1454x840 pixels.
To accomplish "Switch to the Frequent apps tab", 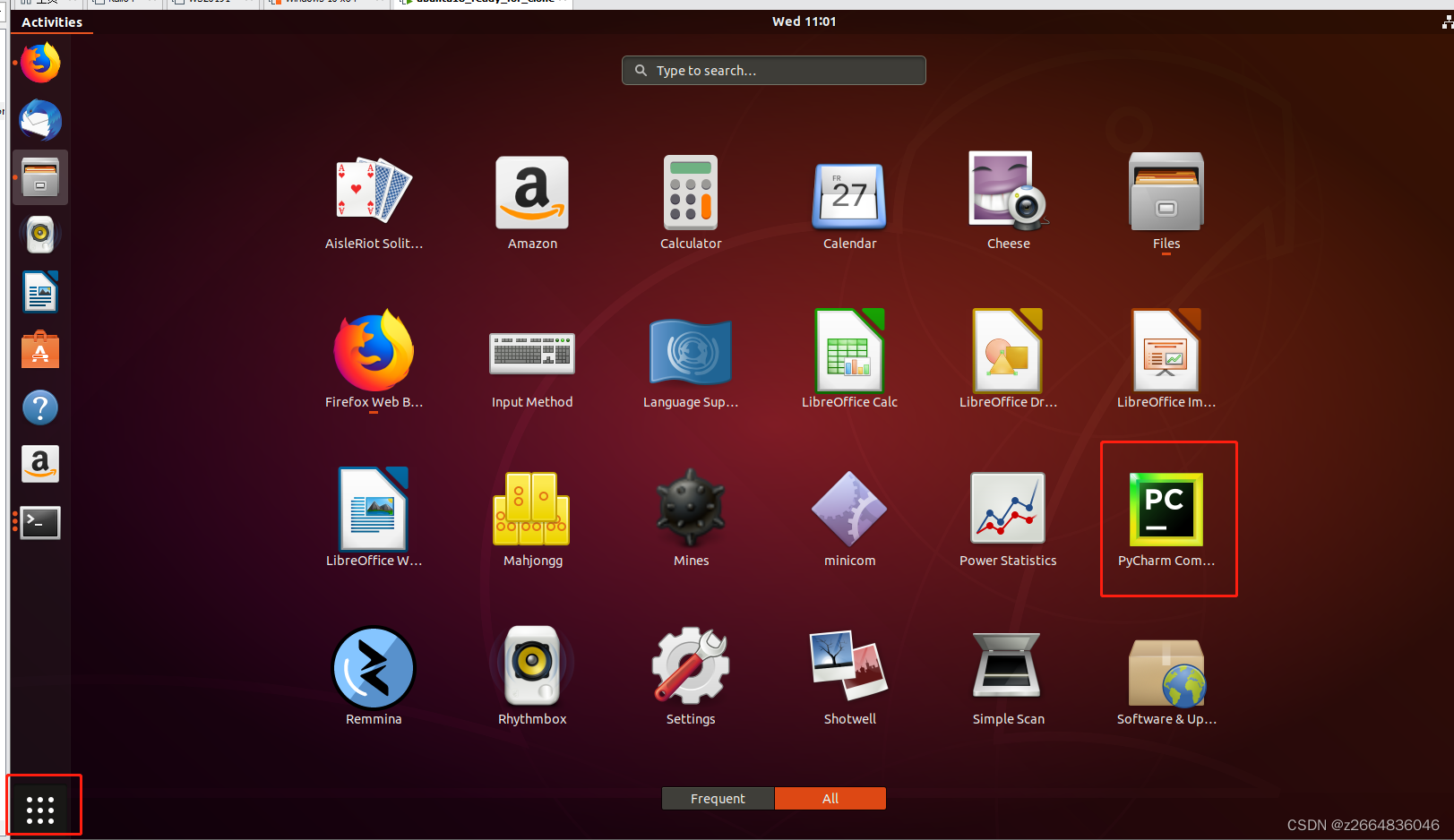I will pos(718,798).
